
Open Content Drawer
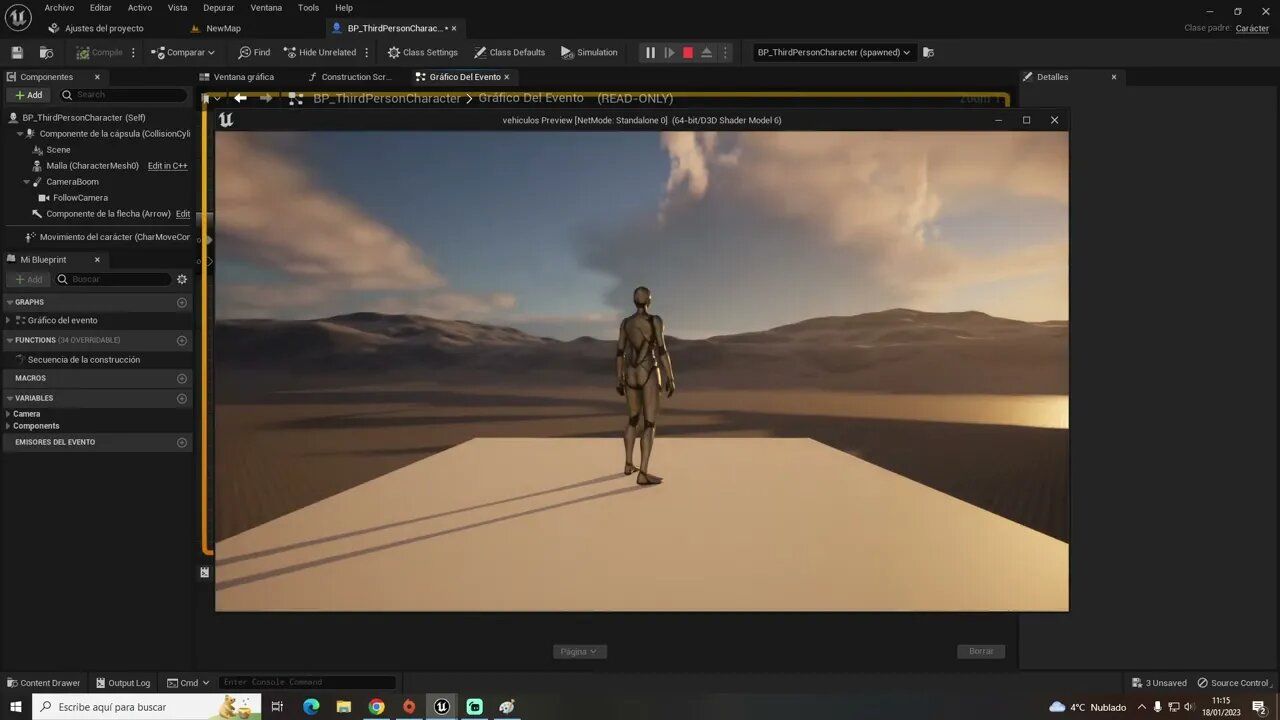click(43, 683)
